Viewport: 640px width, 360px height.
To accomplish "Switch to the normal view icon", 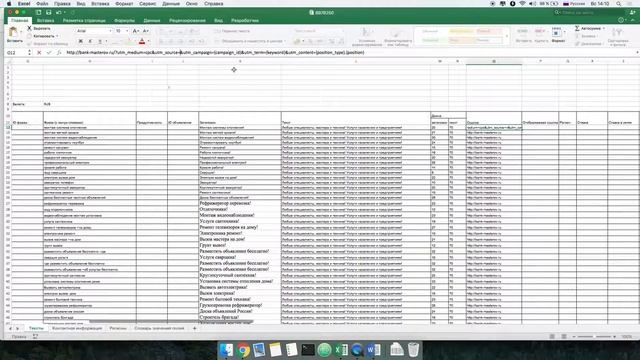I will click(552, 337).
